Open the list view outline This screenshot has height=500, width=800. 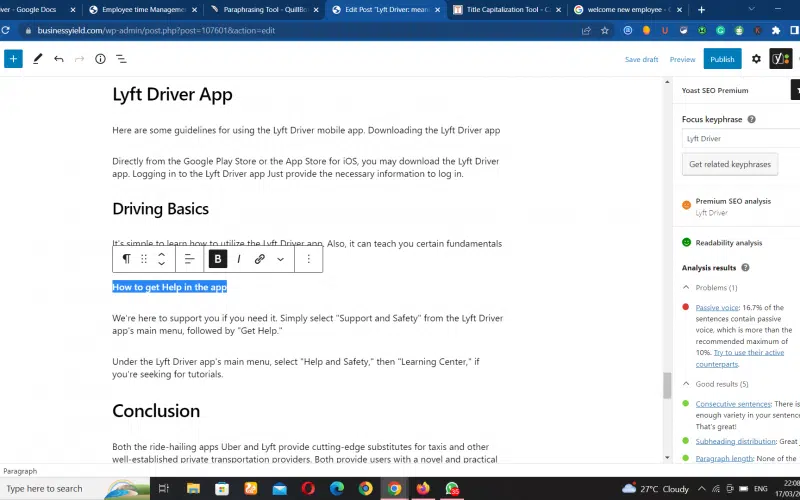pos(121,59)
